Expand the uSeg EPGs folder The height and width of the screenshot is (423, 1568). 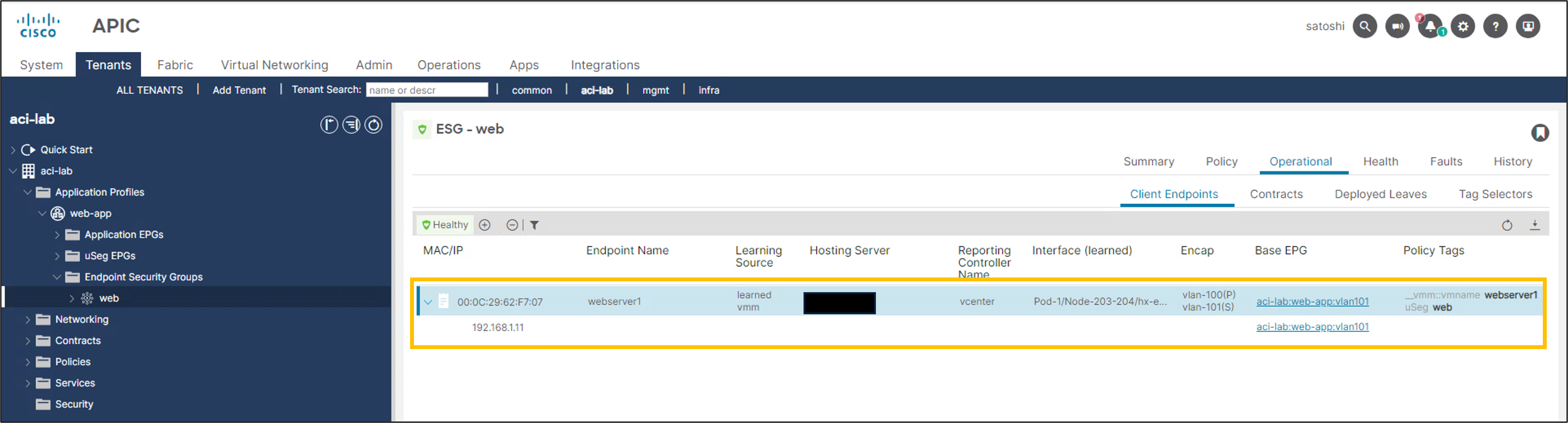pos(57,256)
